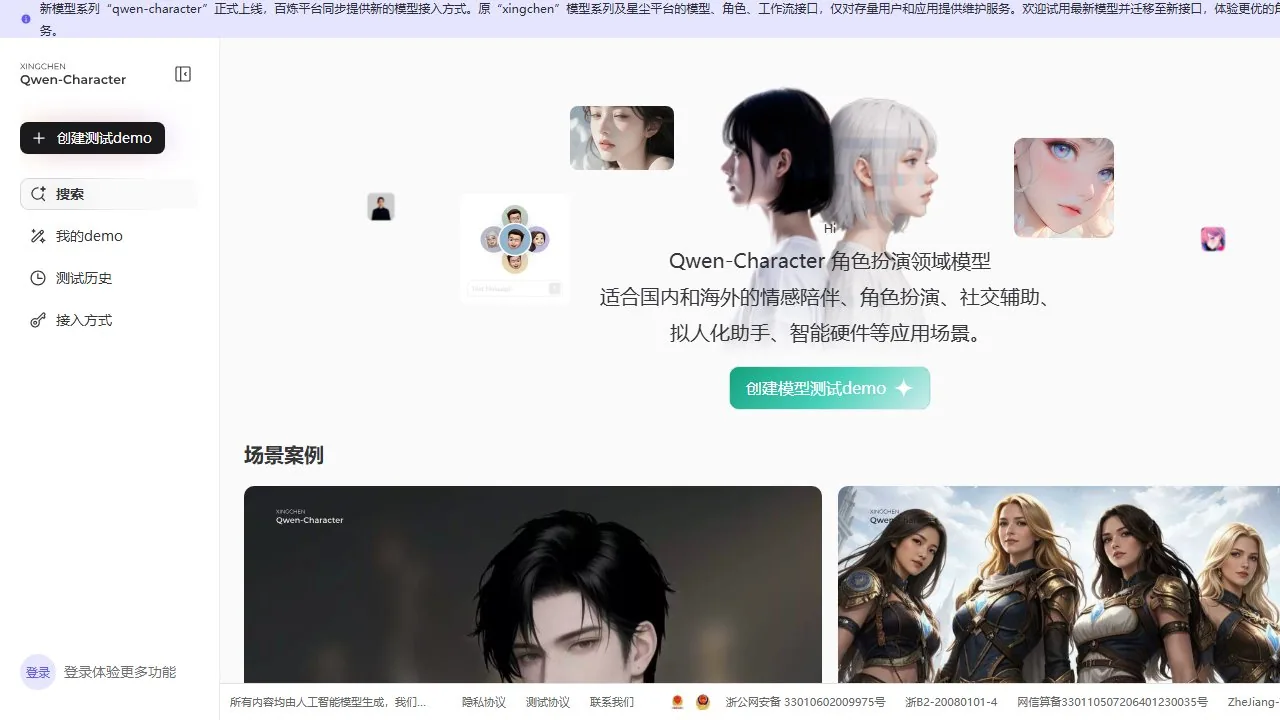Viewport: 1280px width, 720px height.
Task: Open the 联系我们 footer link
Action: tap(612, 702)
